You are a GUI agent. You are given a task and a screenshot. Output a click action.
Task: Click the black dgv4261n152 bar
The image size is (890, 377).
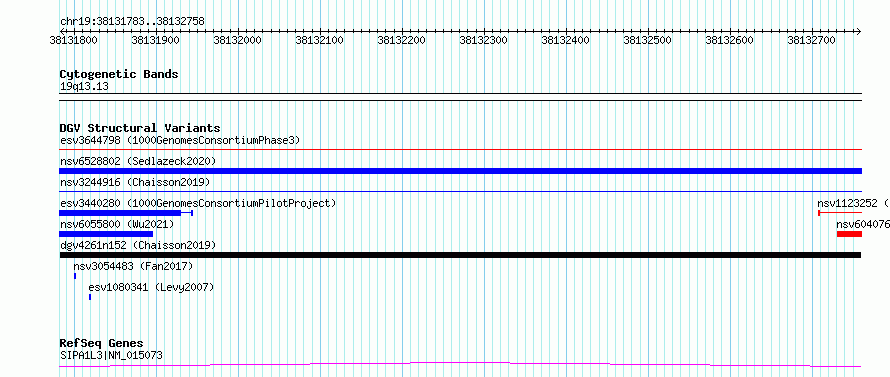point(460,255)
